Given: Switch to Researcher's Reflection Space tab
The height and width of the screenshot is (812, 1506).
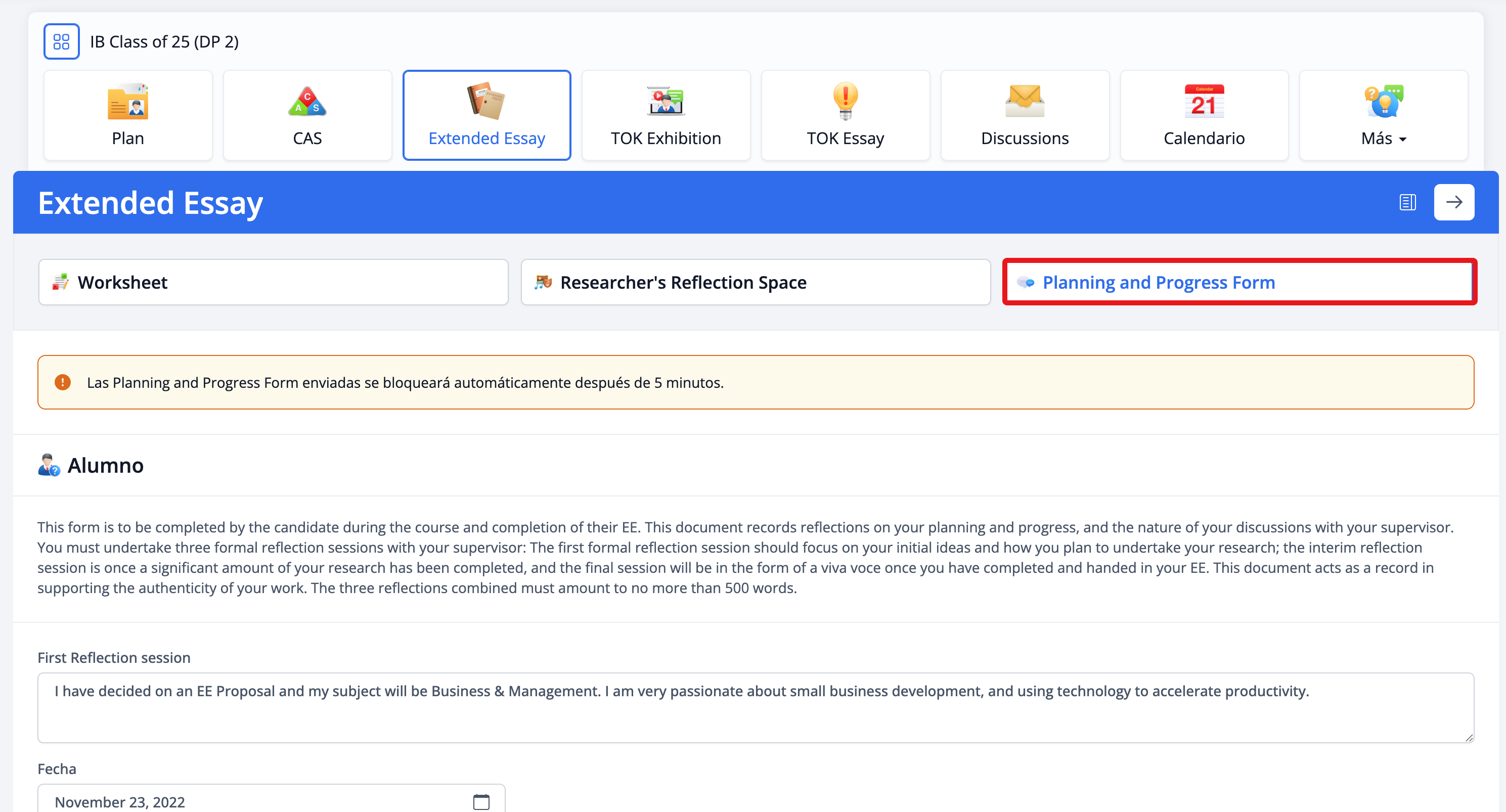Looking at the screenshot, I should [756, 282].
